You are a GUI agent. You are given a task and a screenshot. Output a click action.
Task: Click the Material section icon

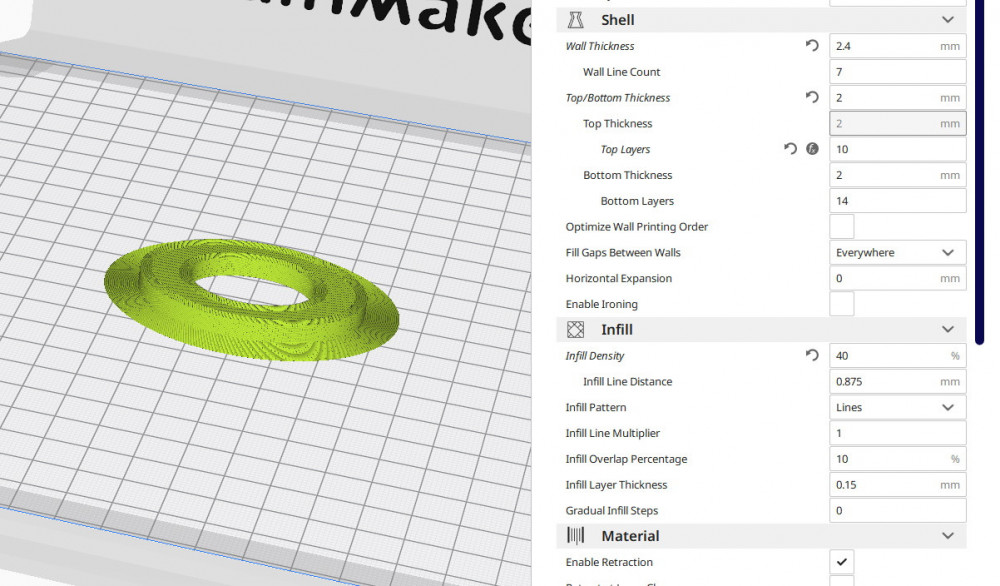point(574,536)
